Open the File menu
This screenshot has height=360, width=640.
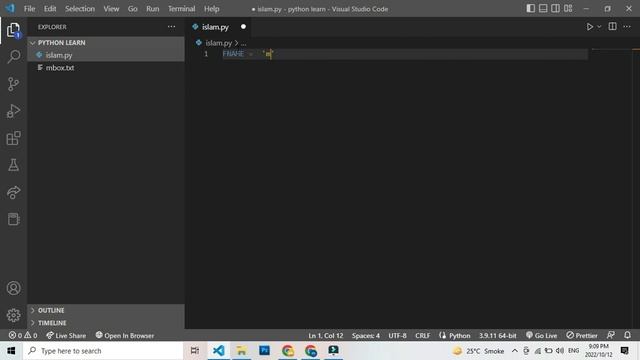point(29,9)
